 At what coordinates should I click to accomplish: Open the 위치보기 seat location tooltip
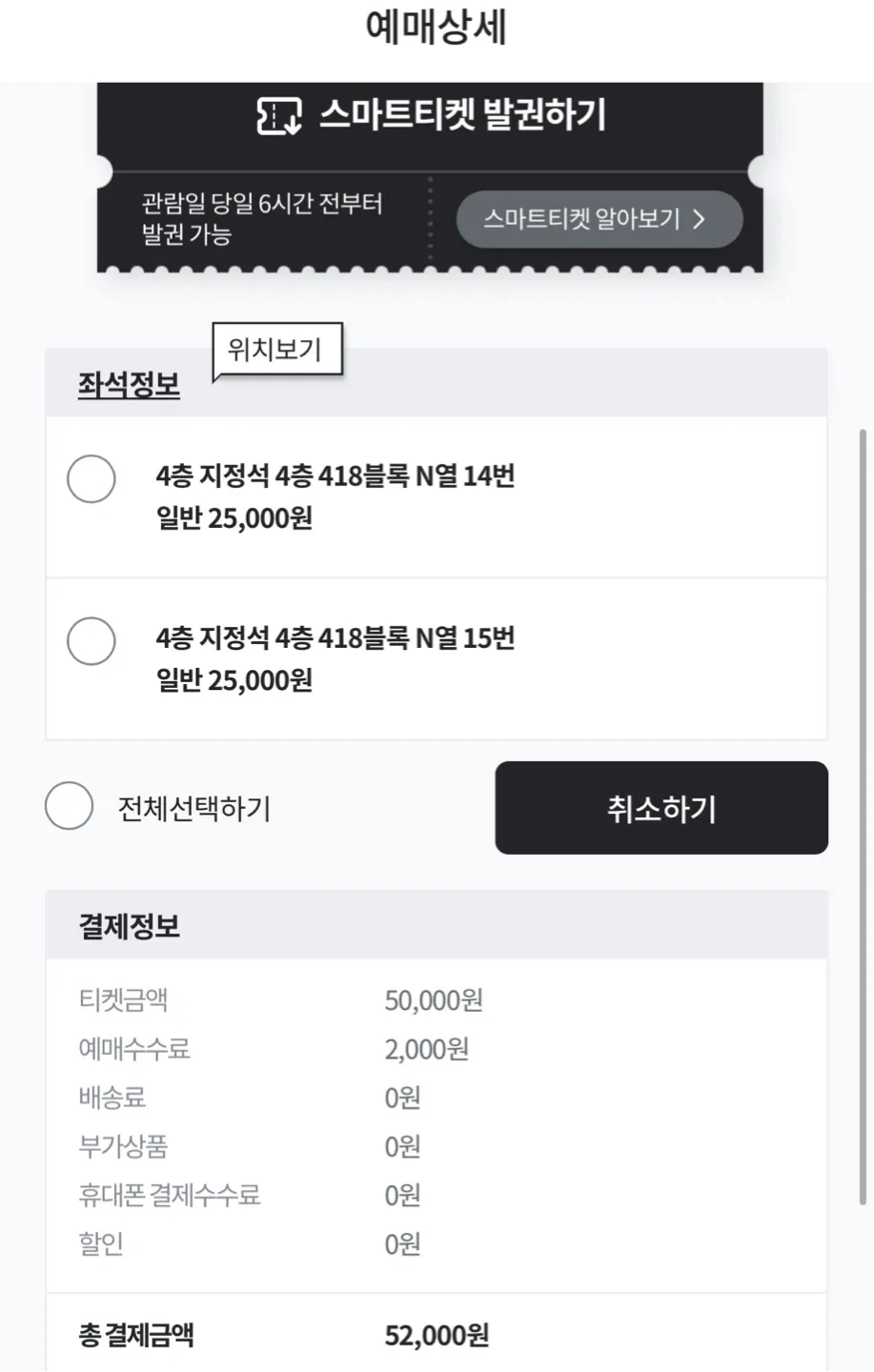tap(275, 351)
